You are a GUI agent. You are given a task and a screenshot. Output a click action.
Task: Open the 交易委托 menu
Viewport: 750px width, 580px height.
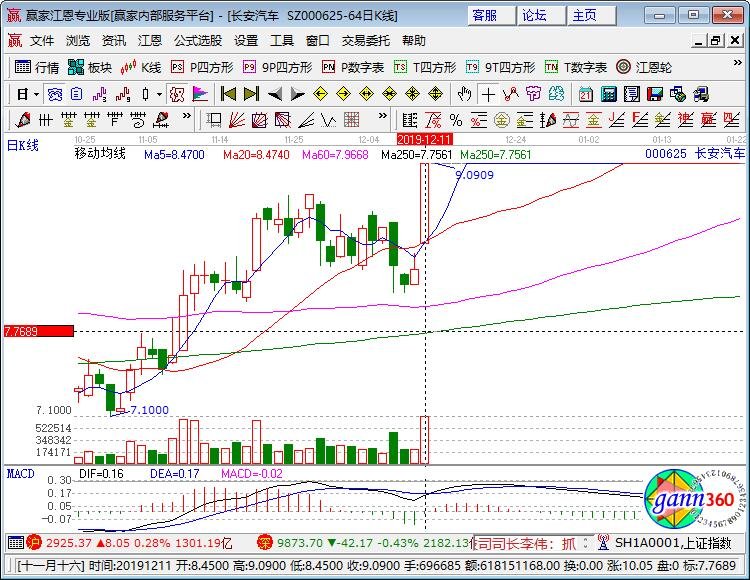(x=365, y=41)
